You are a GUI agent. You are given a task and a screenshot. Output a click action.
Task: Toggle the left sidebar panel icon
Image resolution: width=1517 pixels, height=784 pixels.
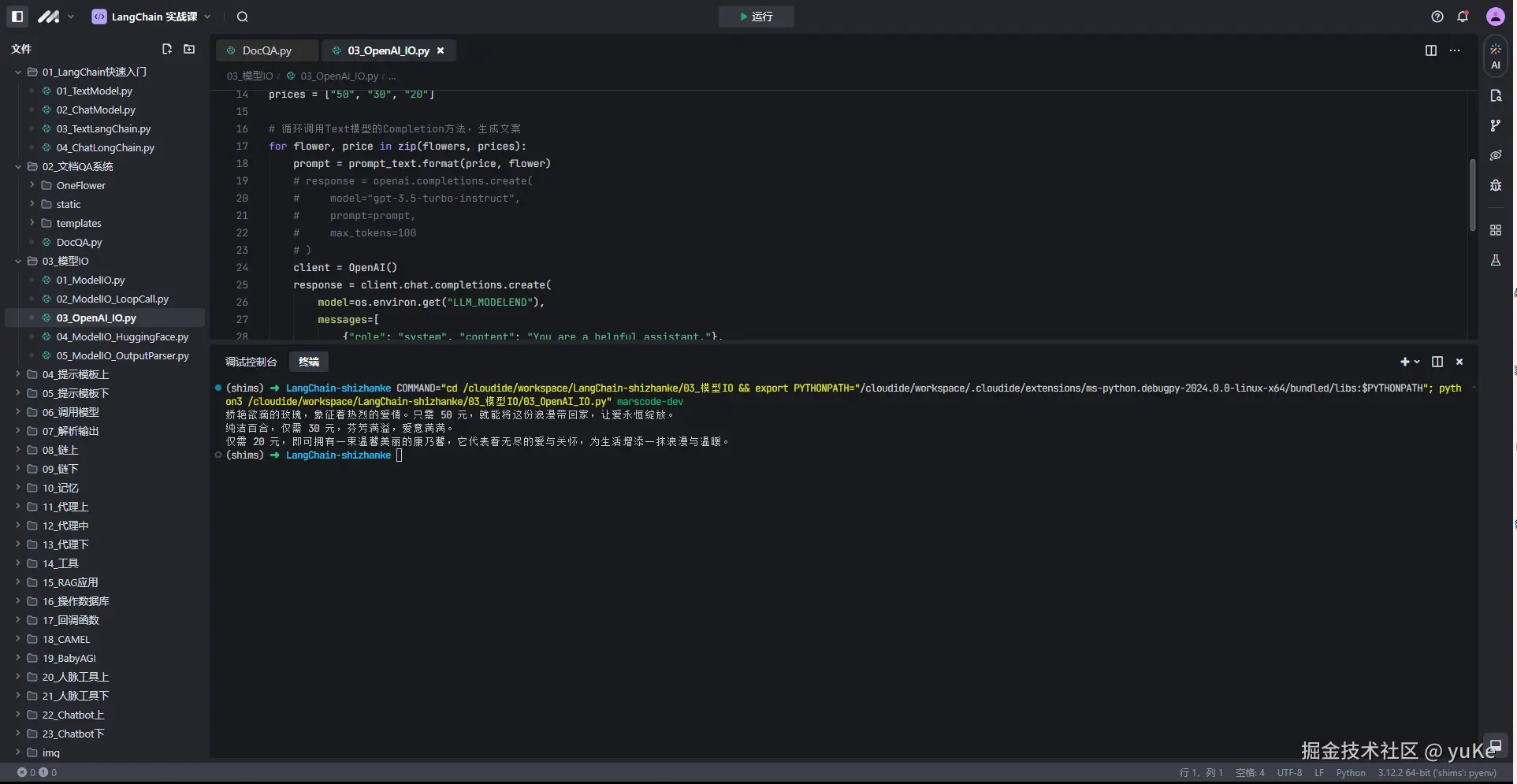point(17,17)
